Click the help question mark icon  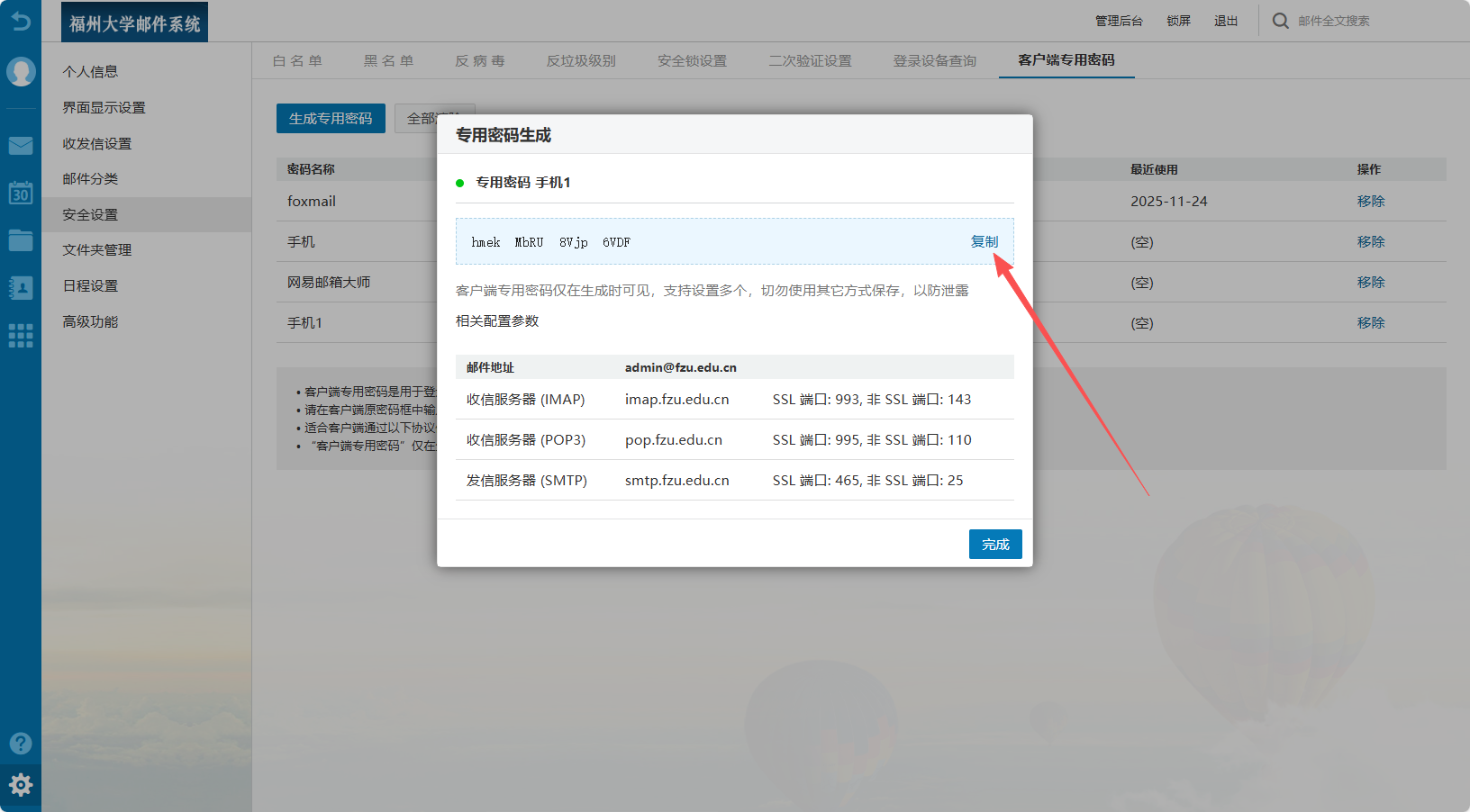pyautogui.click(x=21, y=743)
